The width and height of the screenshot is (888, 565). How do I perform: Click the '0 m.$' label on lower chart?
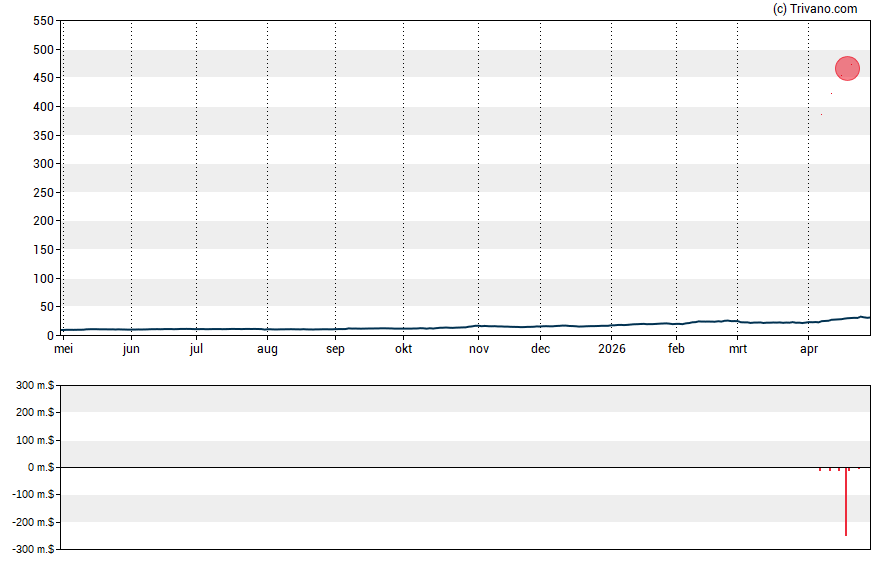tap(39, 468)
